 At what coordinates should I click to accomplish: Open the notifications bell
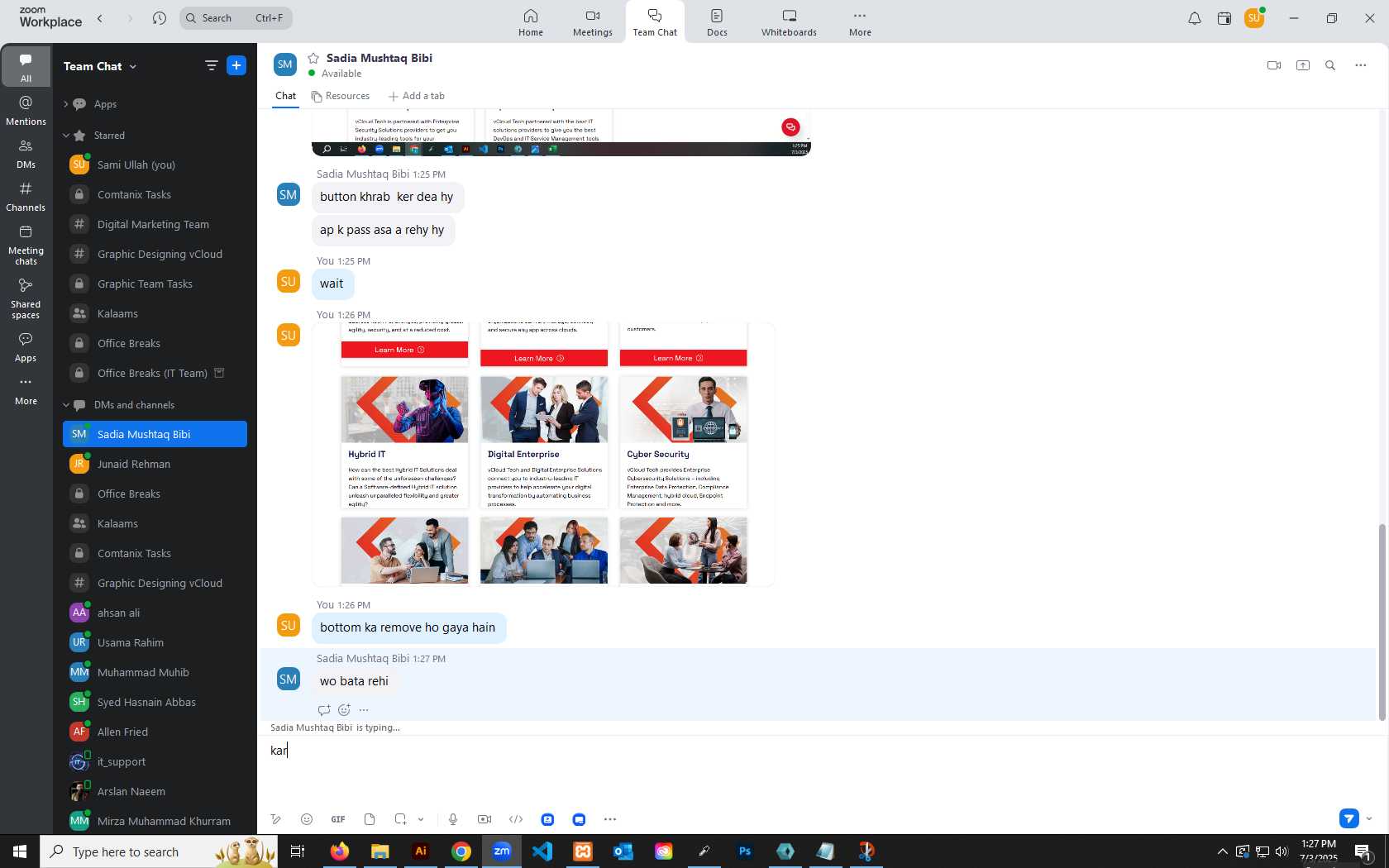pyautogui.click(x=1195, y=18)
